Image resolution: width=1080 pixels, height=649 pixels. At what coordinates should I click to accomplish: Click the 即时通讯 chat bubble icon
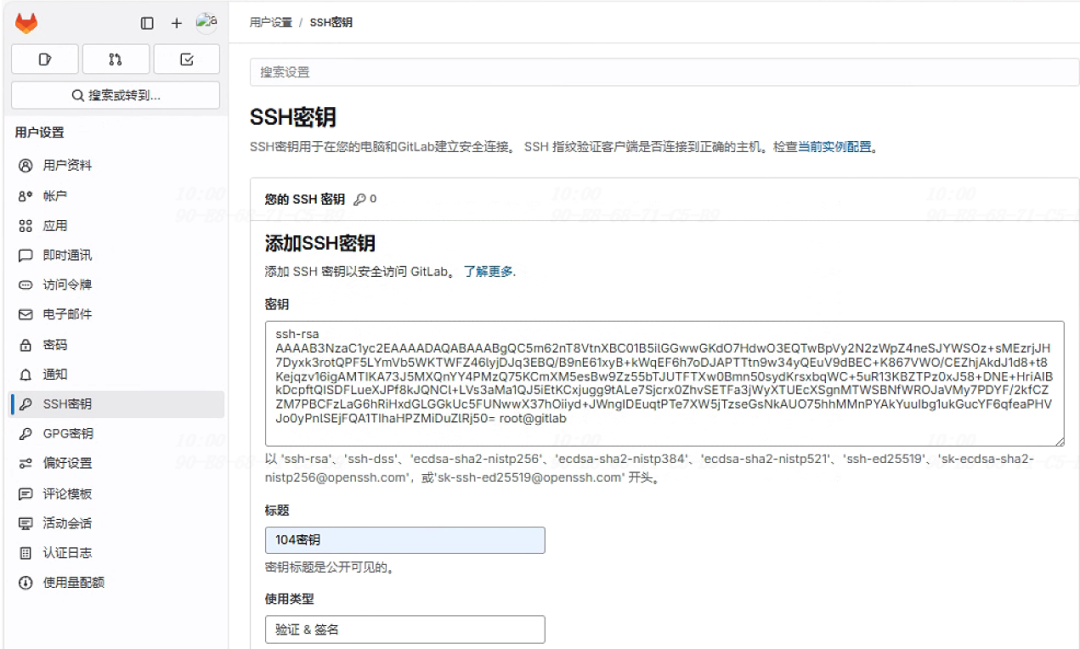coord(25,256)
